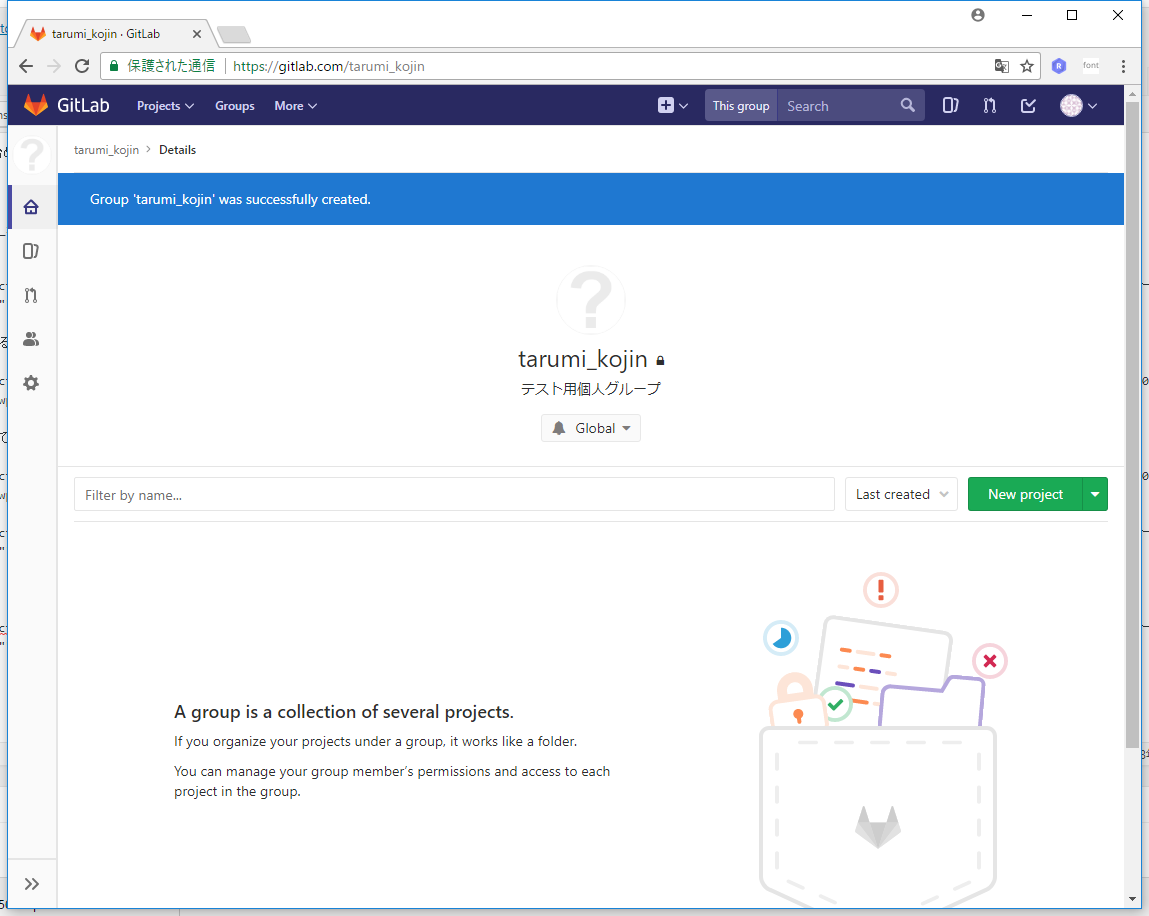Open the Todos checkmark icon

(x=1028, y=105)
